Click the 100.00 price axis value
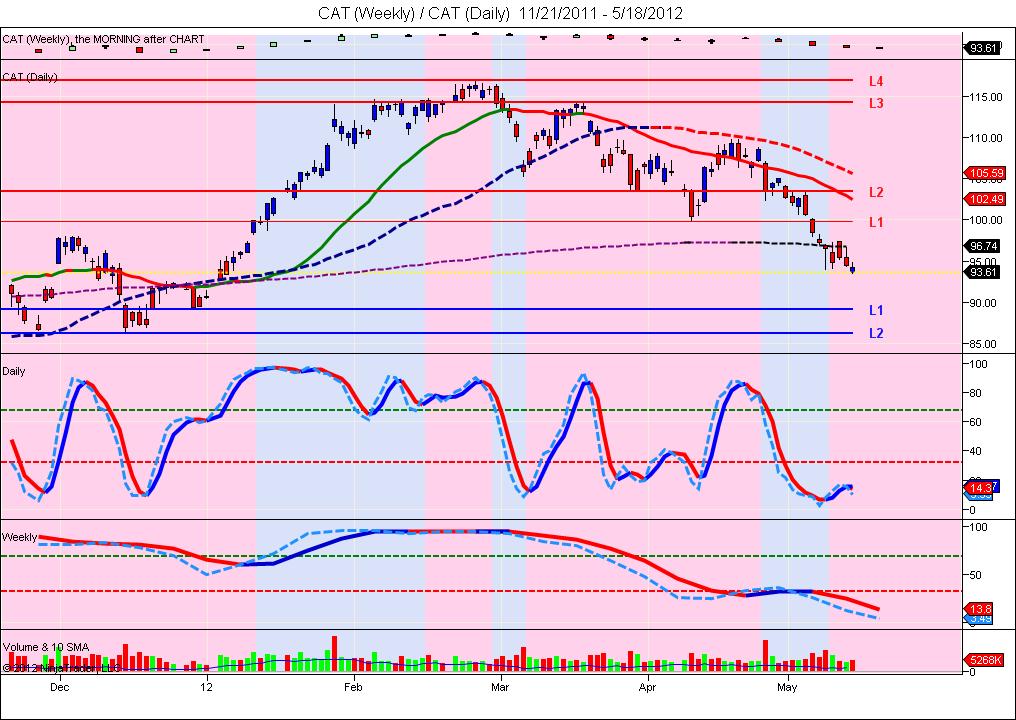 tap(986, 220)
